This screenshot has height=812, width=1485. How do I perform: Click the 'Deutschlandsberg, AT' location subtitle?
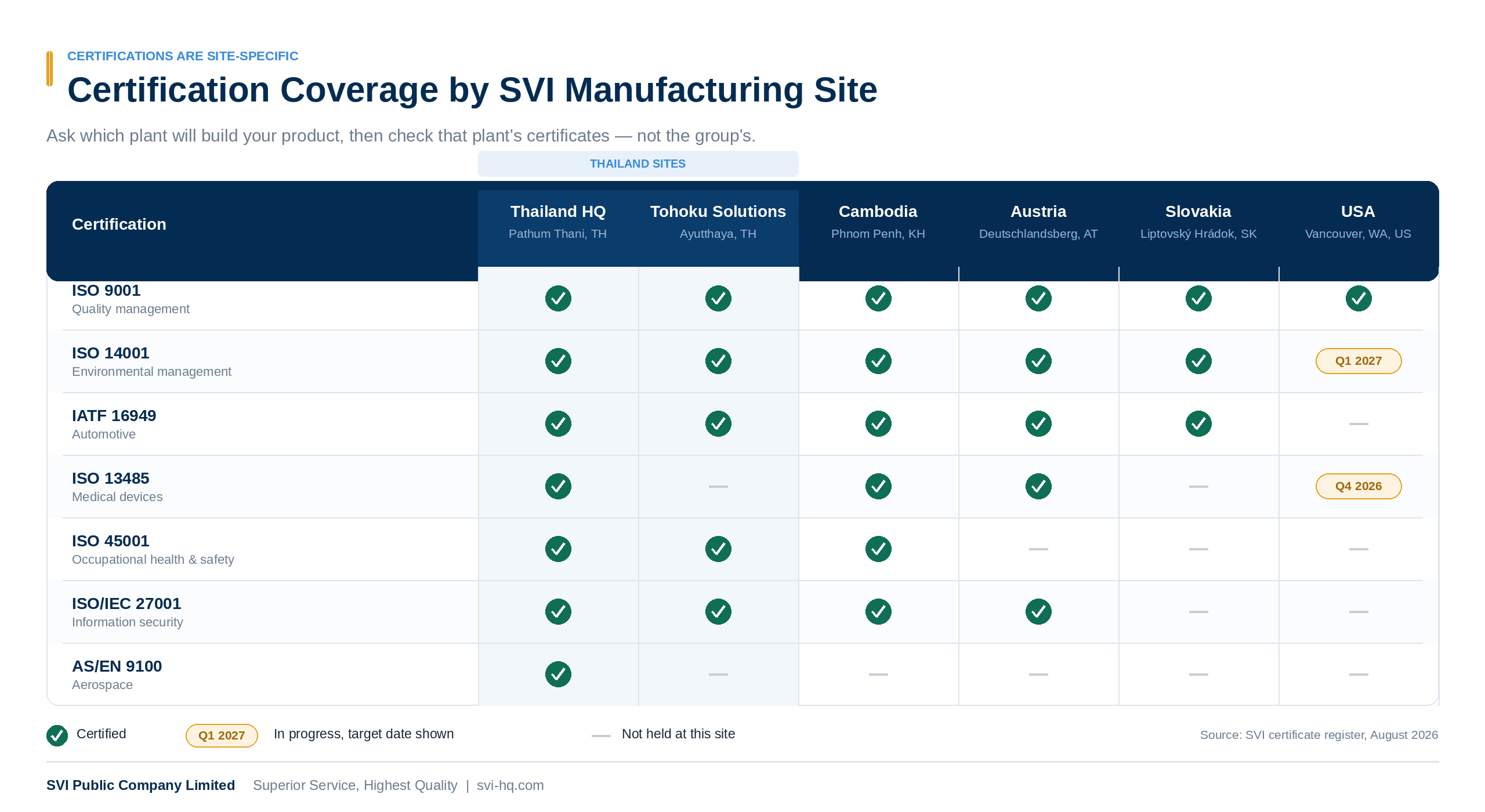coord(1038,234)
